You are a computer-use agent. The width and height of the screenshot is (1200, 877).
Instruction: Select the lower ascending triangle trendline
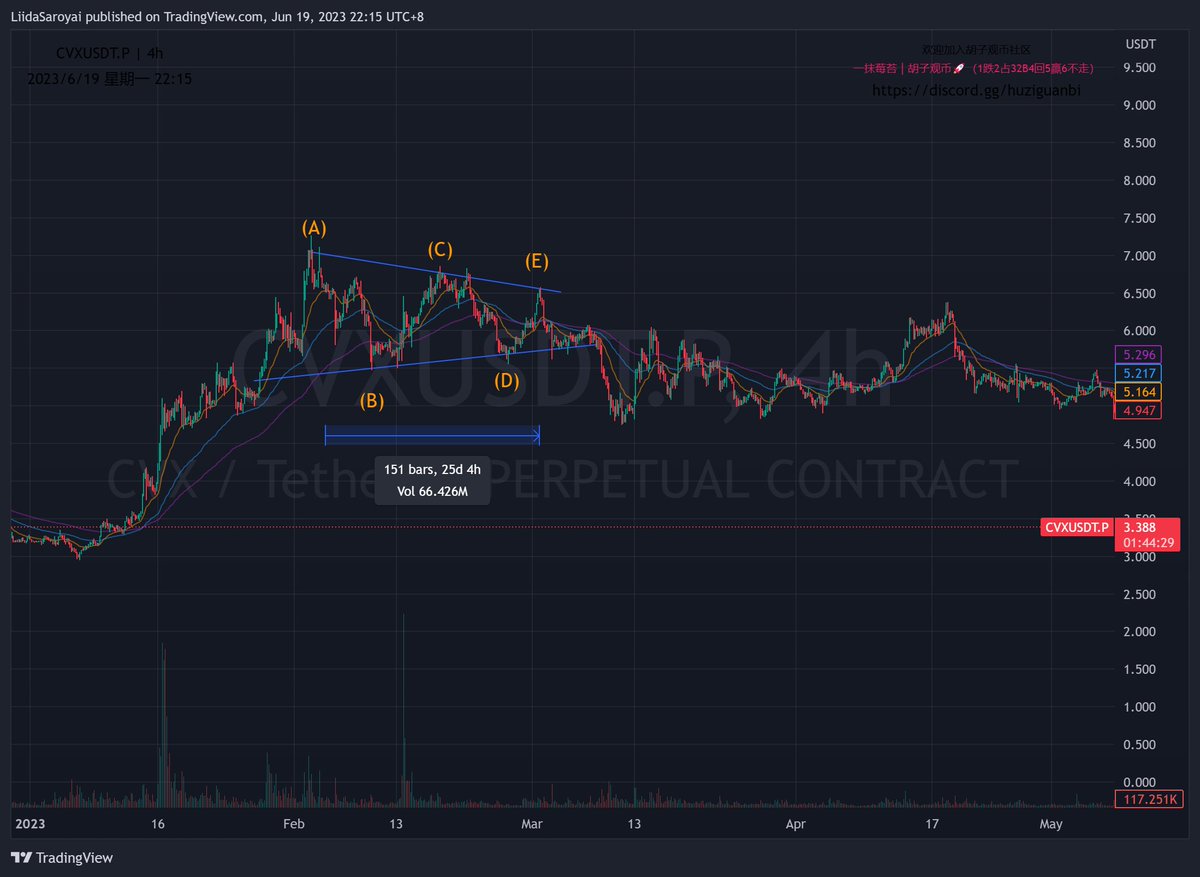[425, 363]
